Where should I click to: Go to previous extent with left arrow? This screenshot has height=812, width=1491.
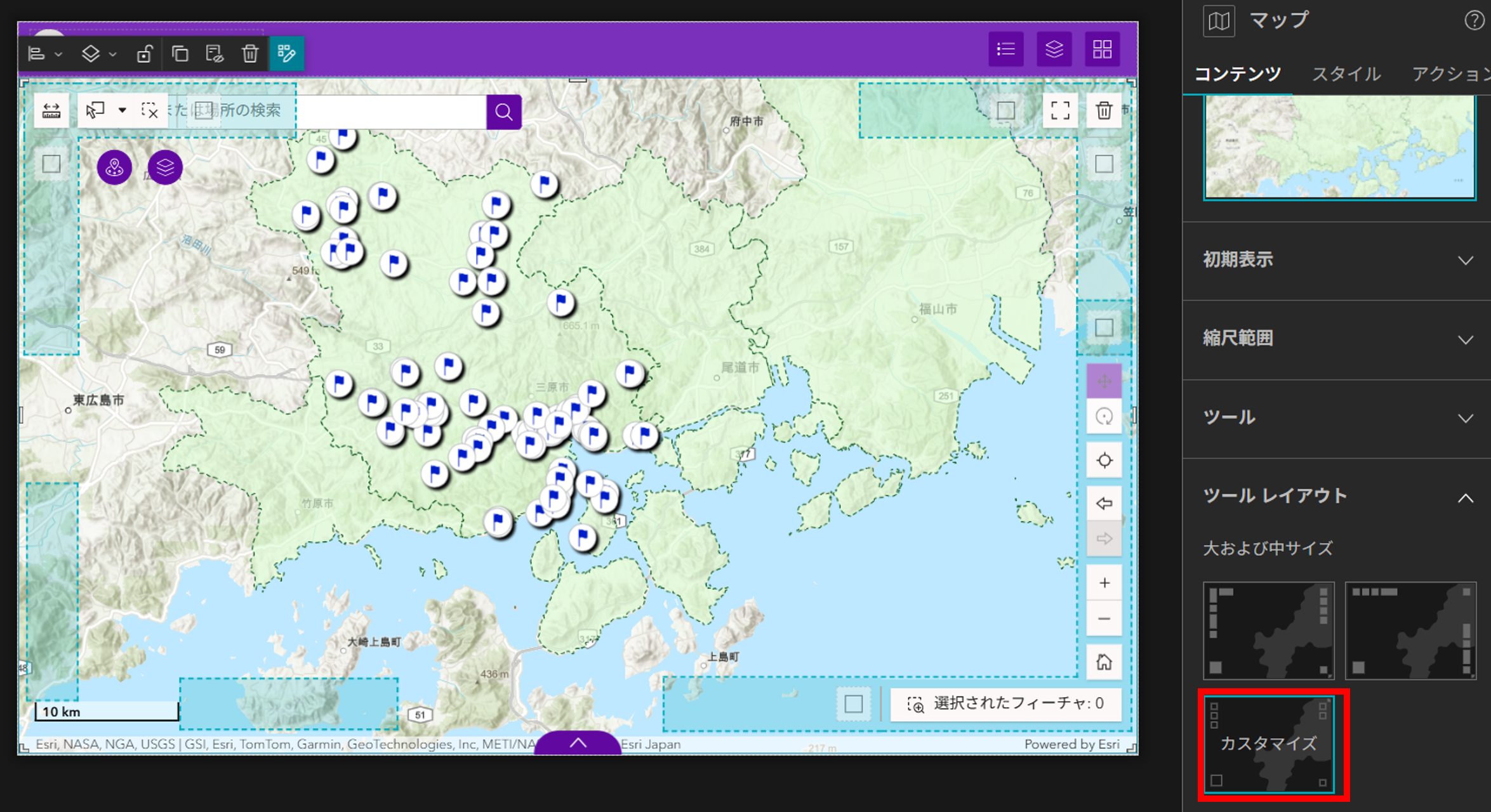click(1104, 504)
